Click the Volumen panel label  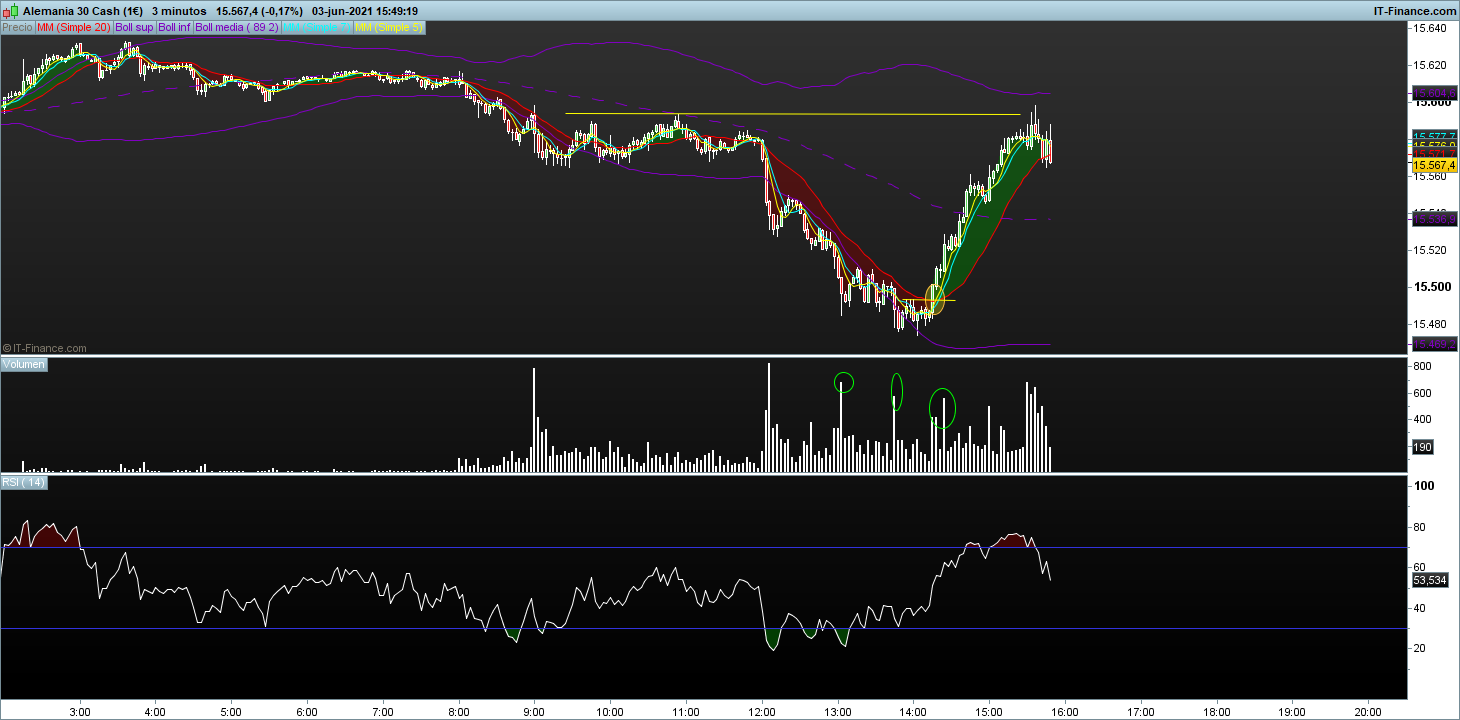pos(24,365)
